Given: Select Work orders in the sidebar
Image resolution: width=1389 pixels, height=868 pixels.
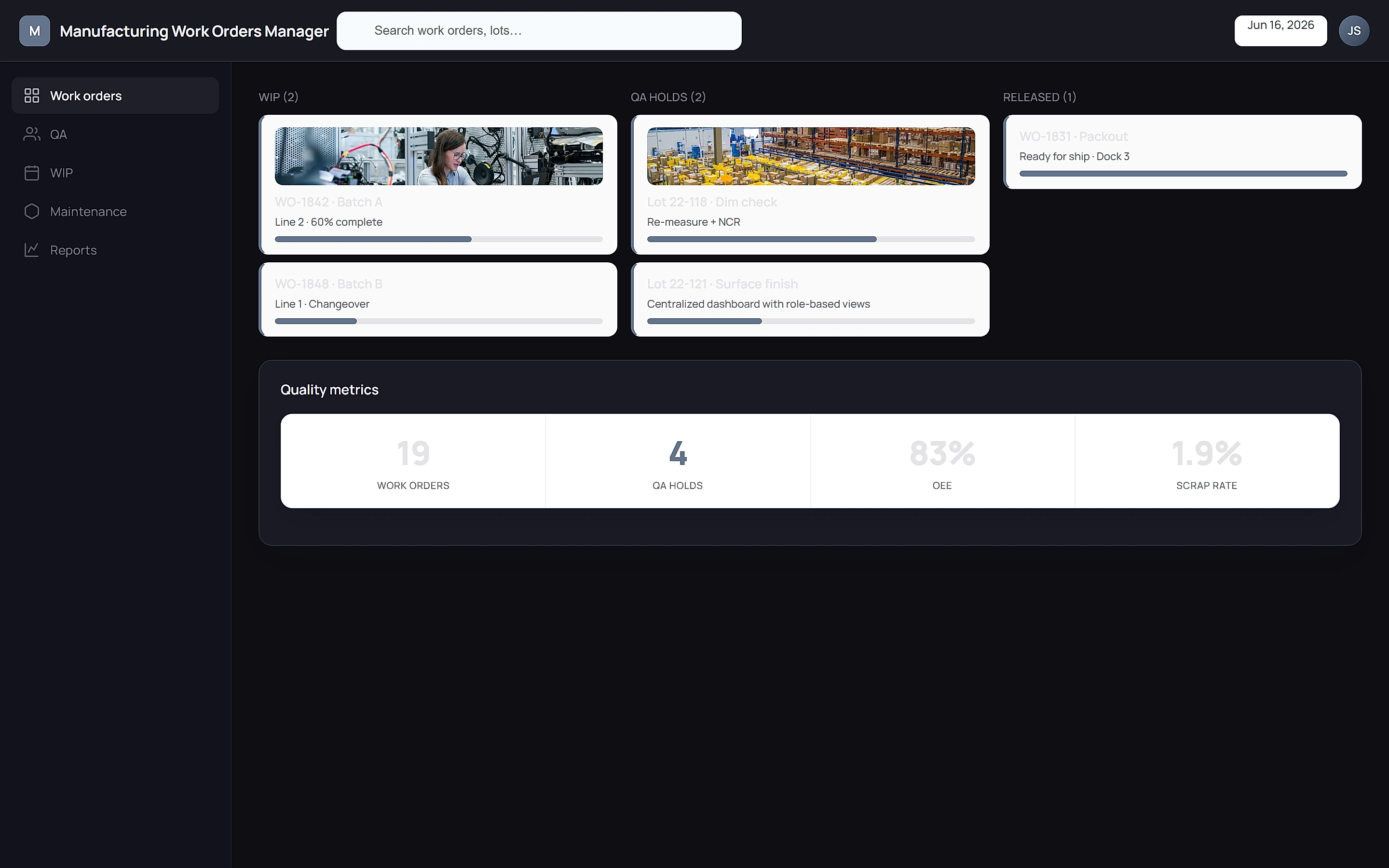Looking at the screenshot, I should click(115, 95).
